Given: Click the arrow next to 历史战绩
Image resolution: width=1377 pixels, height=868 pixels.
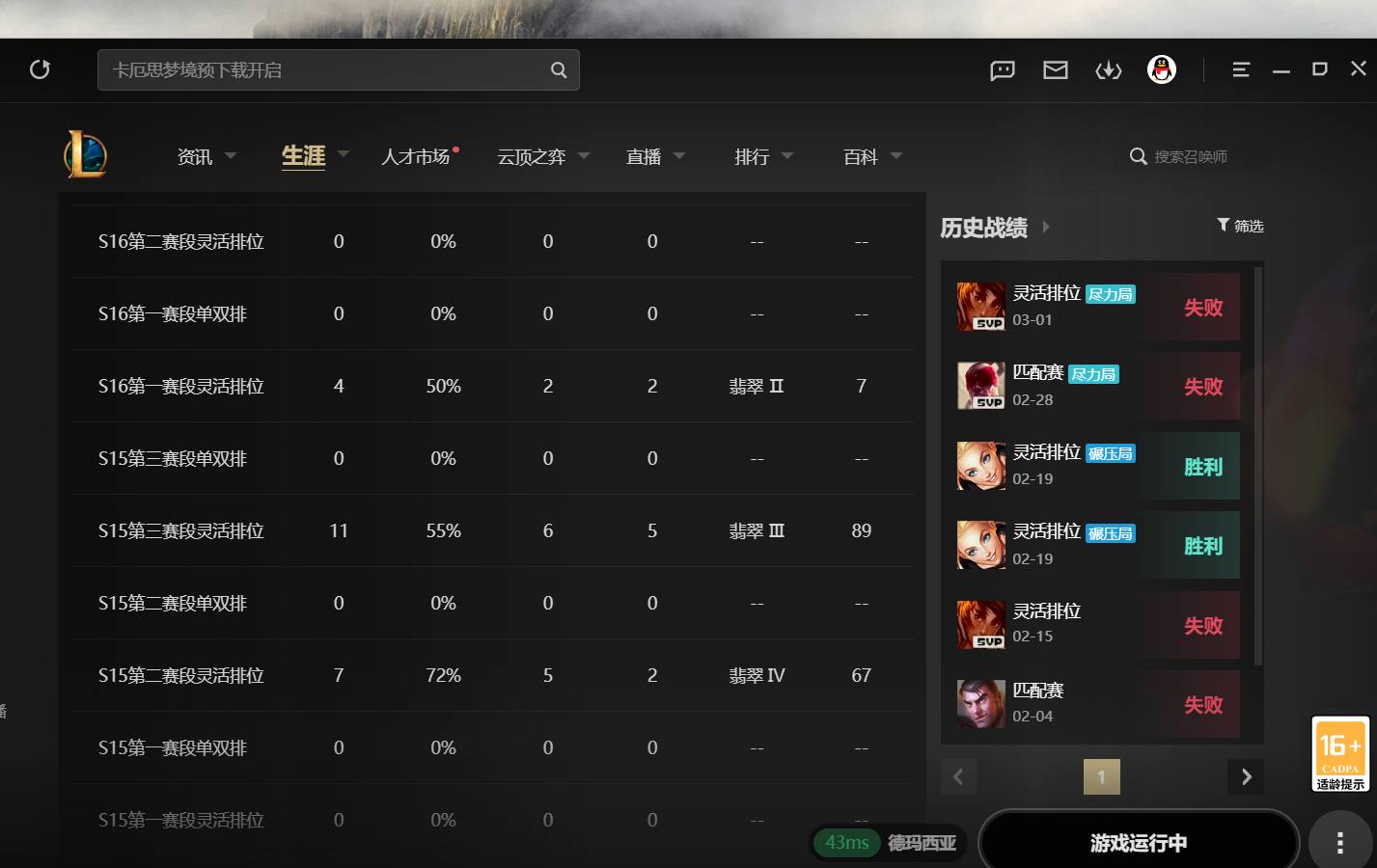Looking at the screenshot, I should [1046, 227].
